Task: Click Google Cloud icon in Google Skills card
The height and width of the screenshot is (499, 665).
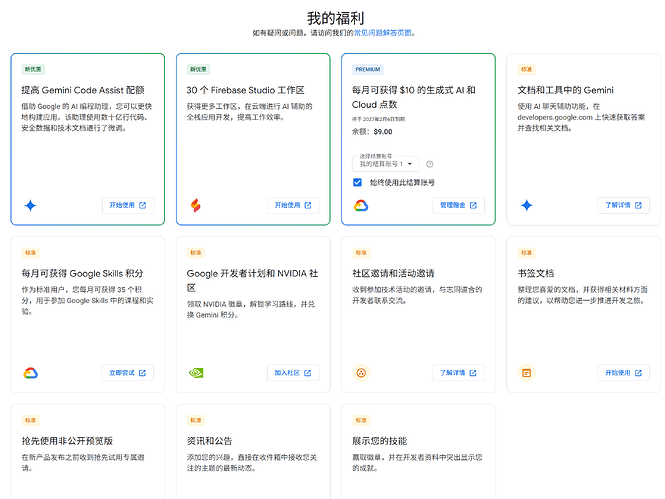Action: pos(31,373)
